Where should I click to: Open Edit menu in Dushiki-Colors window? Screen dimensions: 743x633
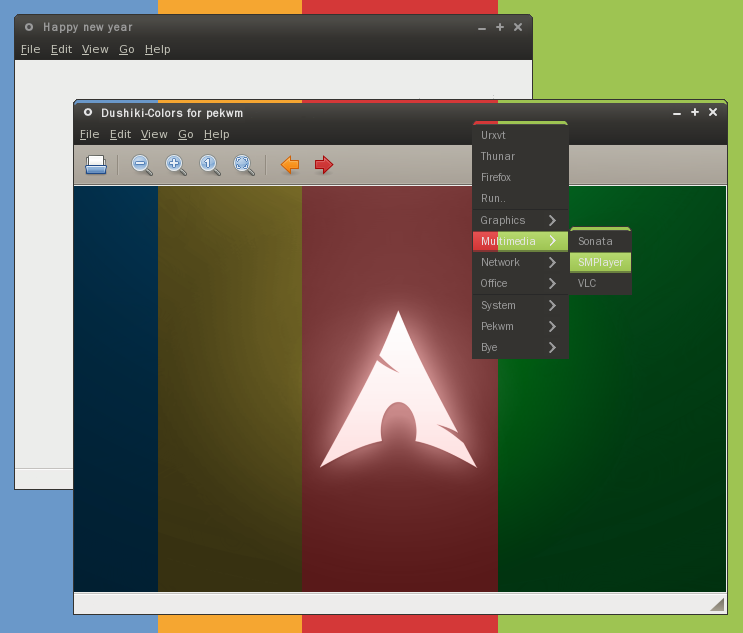[x=120, y=135]
